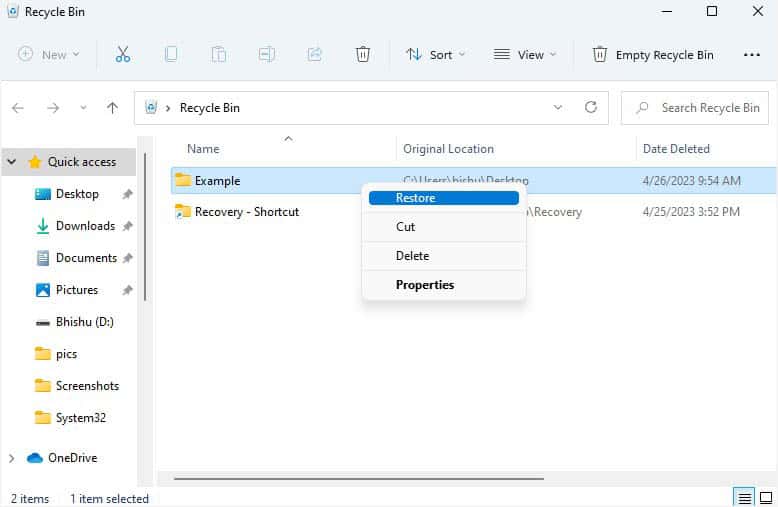Collapse the Quick access tree node
The height and width of the screenshot is (507, 778).
pos(12,162)
